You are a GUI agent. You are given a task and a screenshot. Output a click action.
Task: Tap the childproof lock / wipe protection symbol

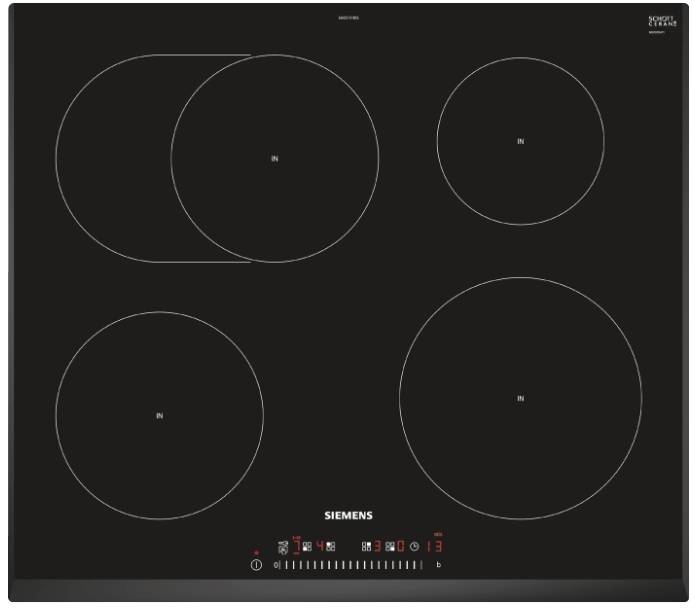pos(282,547)
